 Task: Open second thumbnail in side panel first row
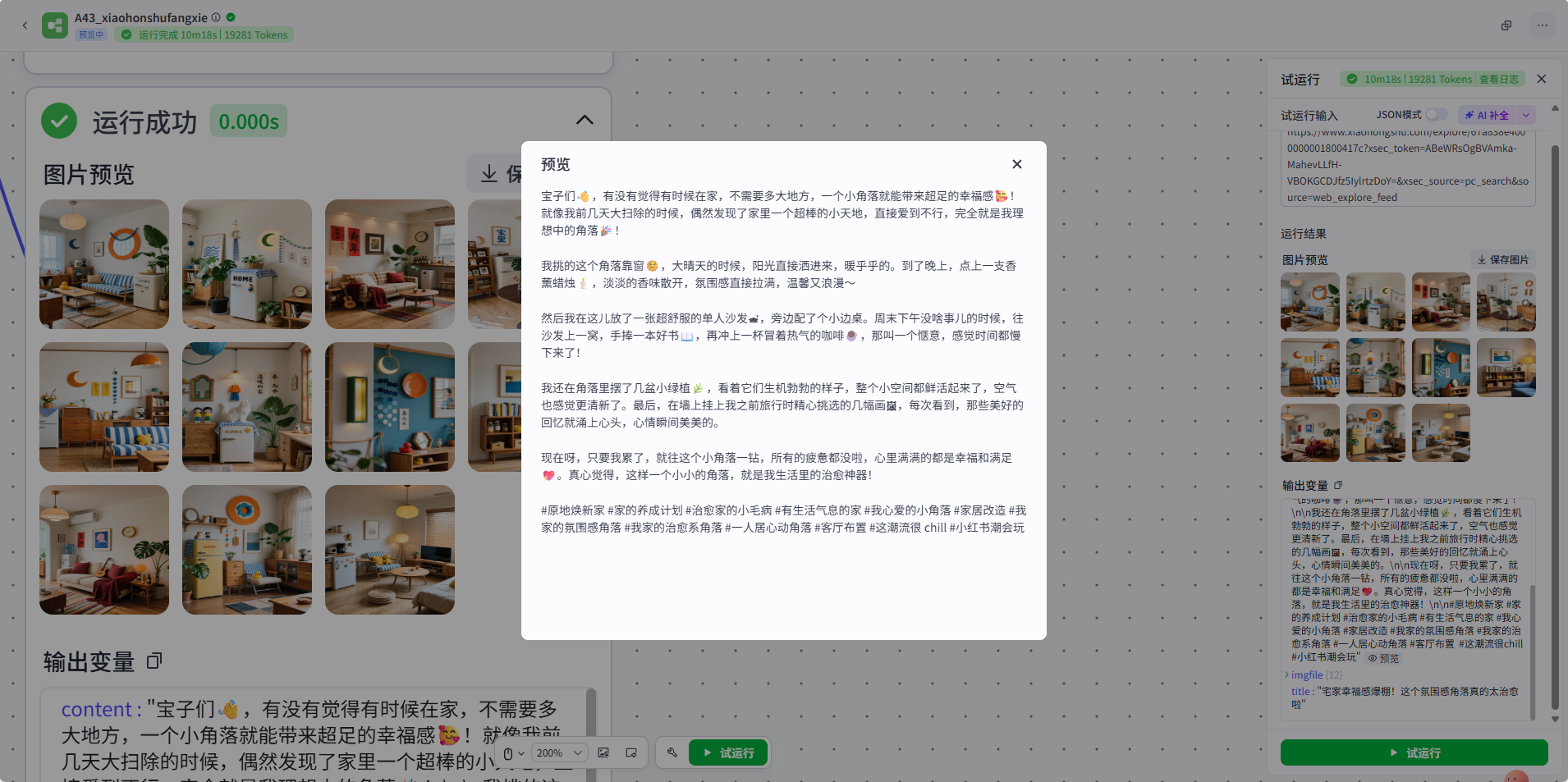point(1376,302)
